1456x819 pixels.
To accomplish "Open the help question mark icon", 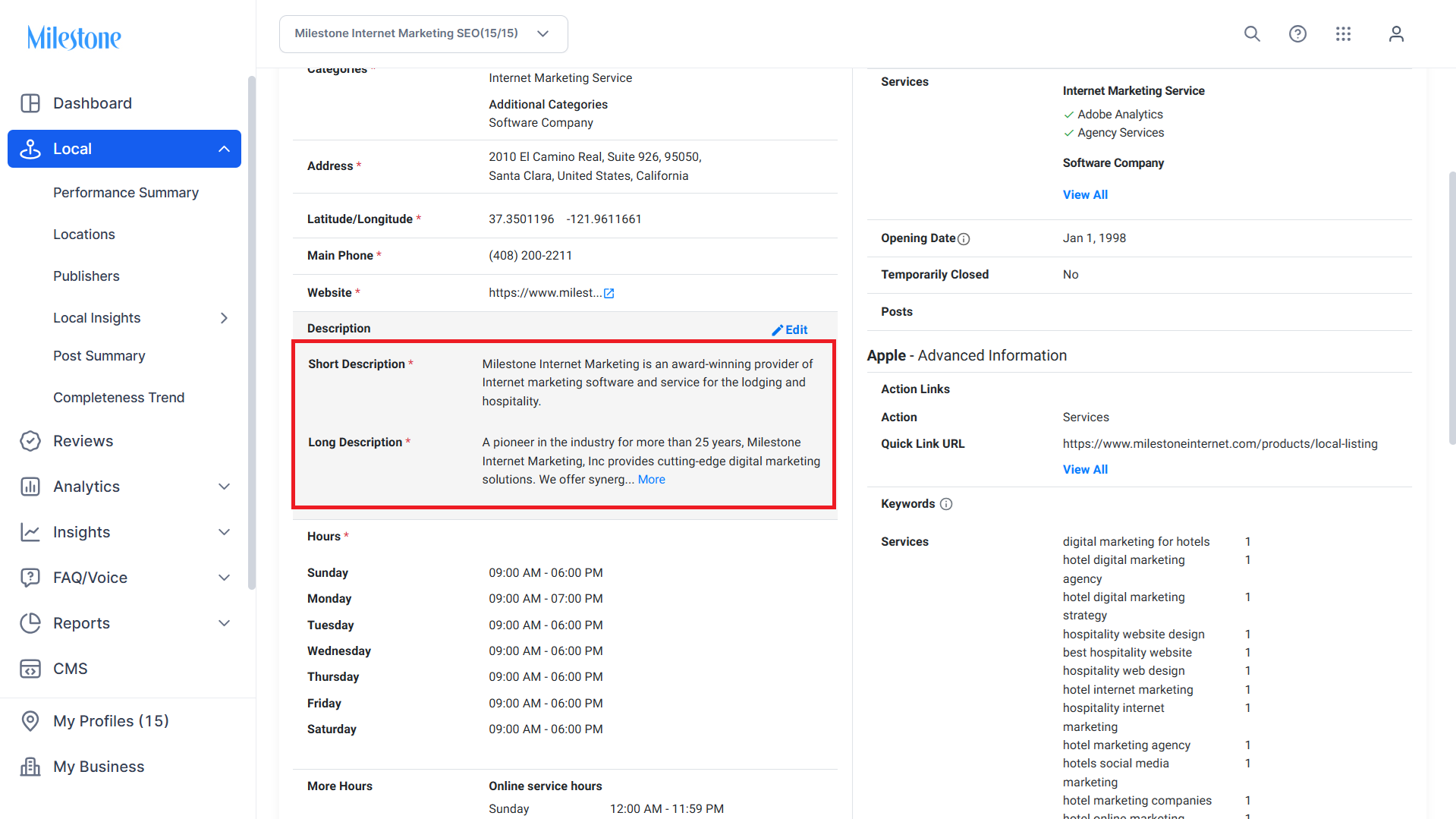I will [1297, 34].
